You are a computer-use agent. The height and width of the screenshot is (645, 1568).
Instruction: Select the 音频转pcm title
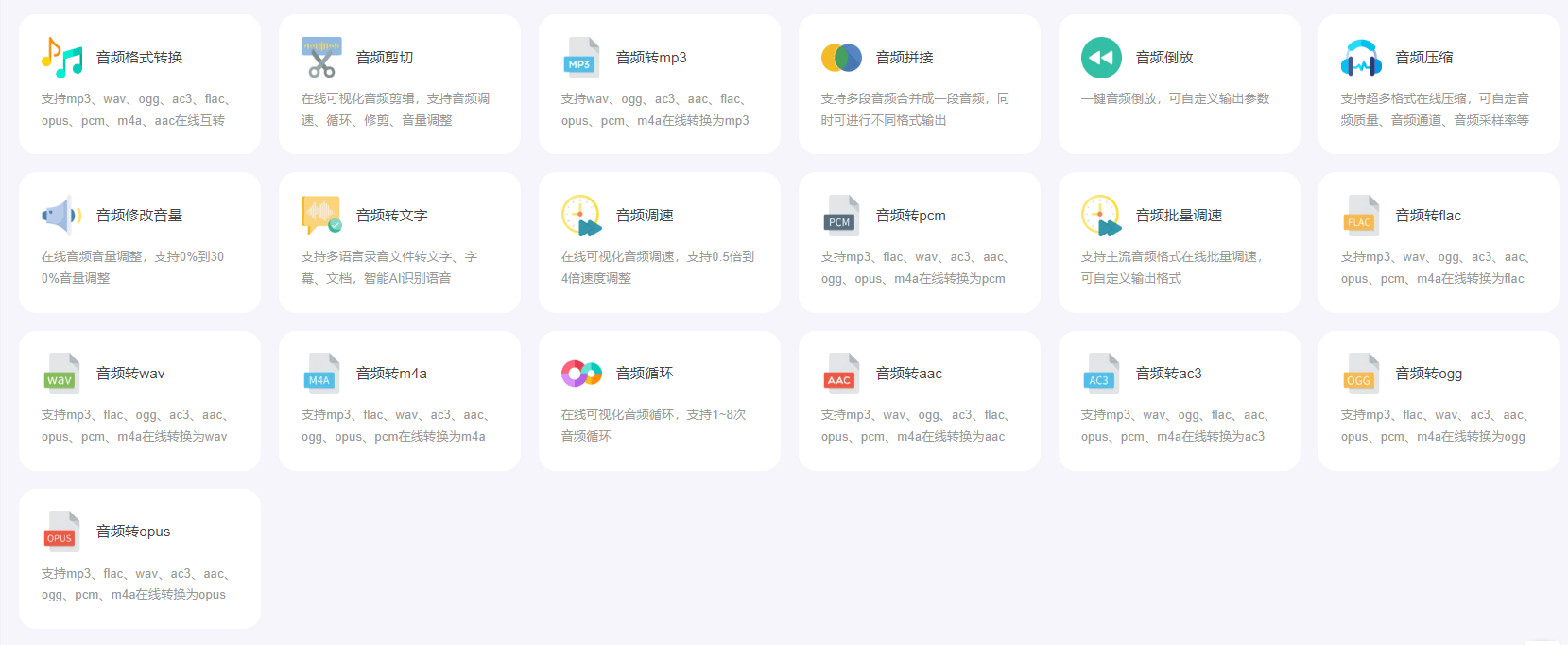[910, 216]
